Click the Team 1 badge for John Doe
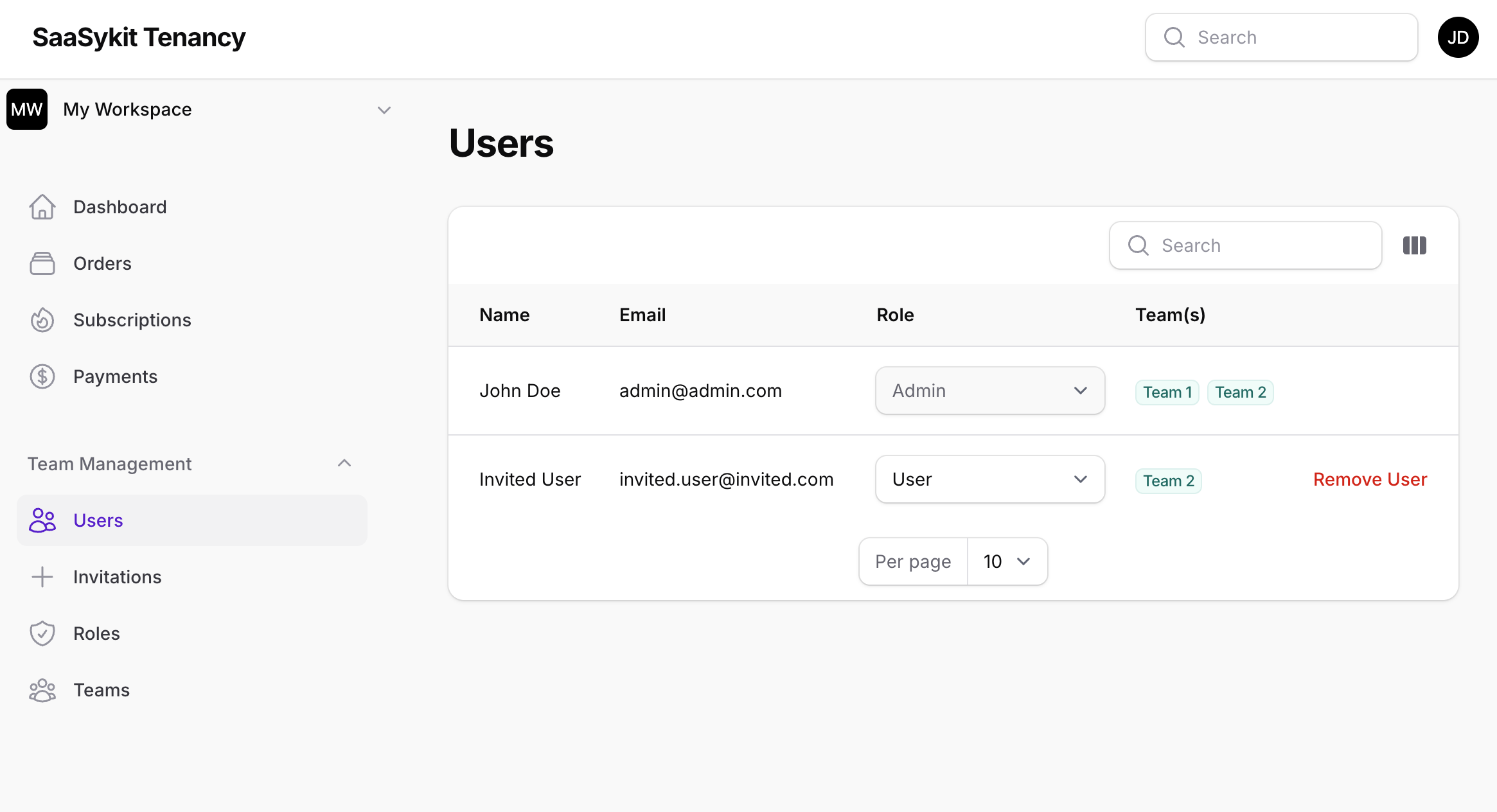The width and height of the screenshot is (1497, 812). click(x=1166, y=392)
